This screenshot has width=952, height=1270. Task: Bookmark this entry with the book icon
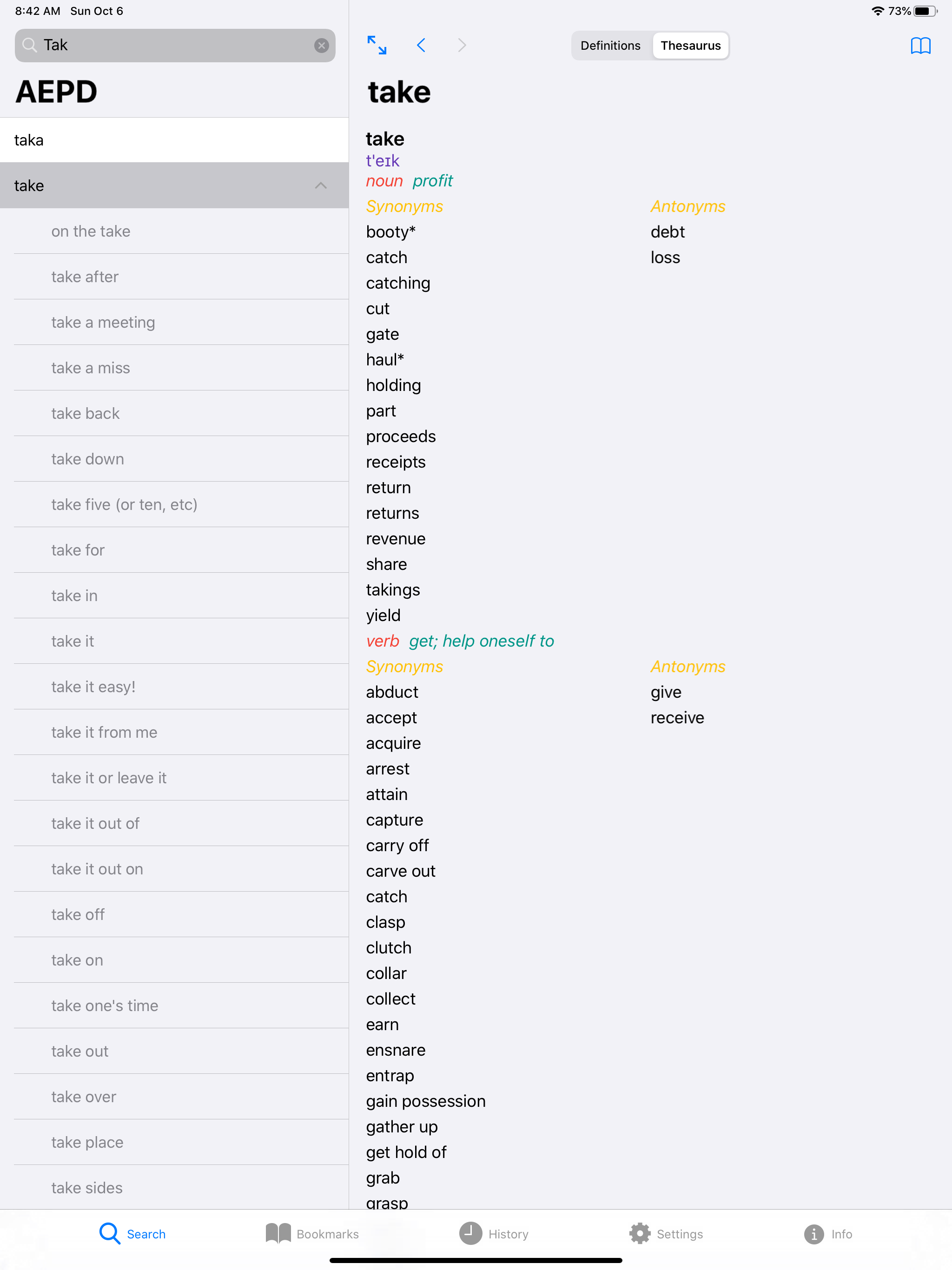920,46
